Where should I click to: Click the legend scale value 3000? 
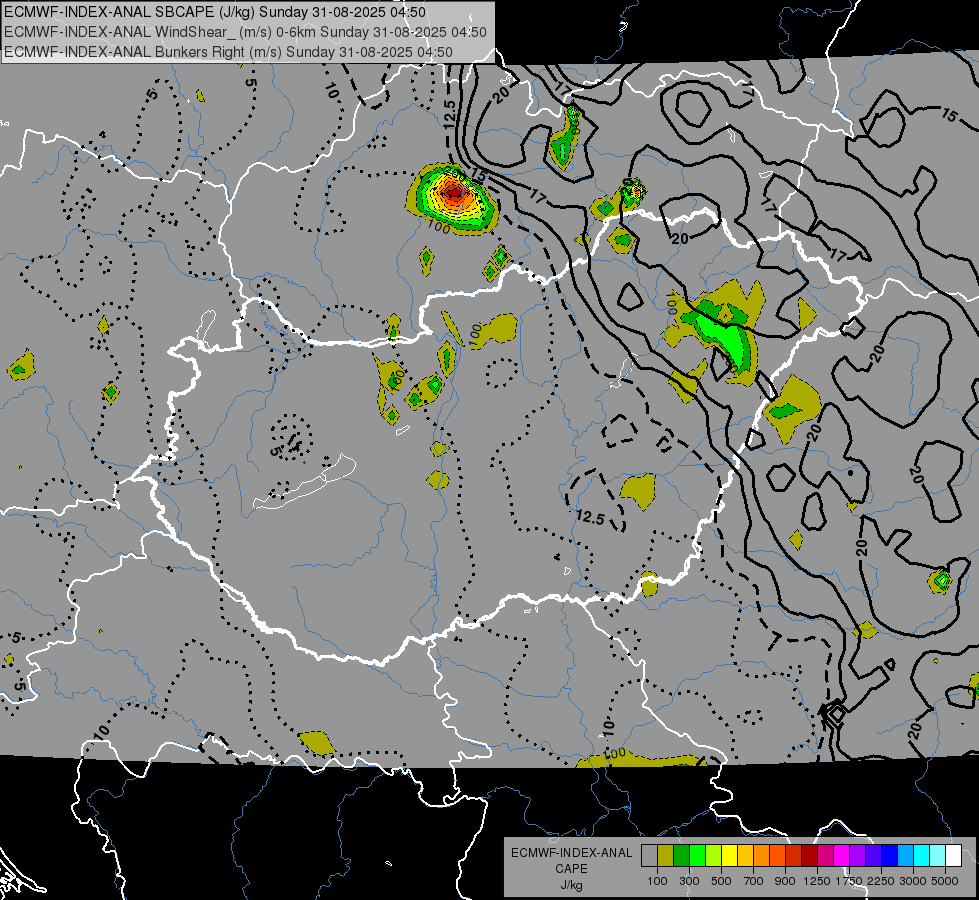[x=913, y=881]
